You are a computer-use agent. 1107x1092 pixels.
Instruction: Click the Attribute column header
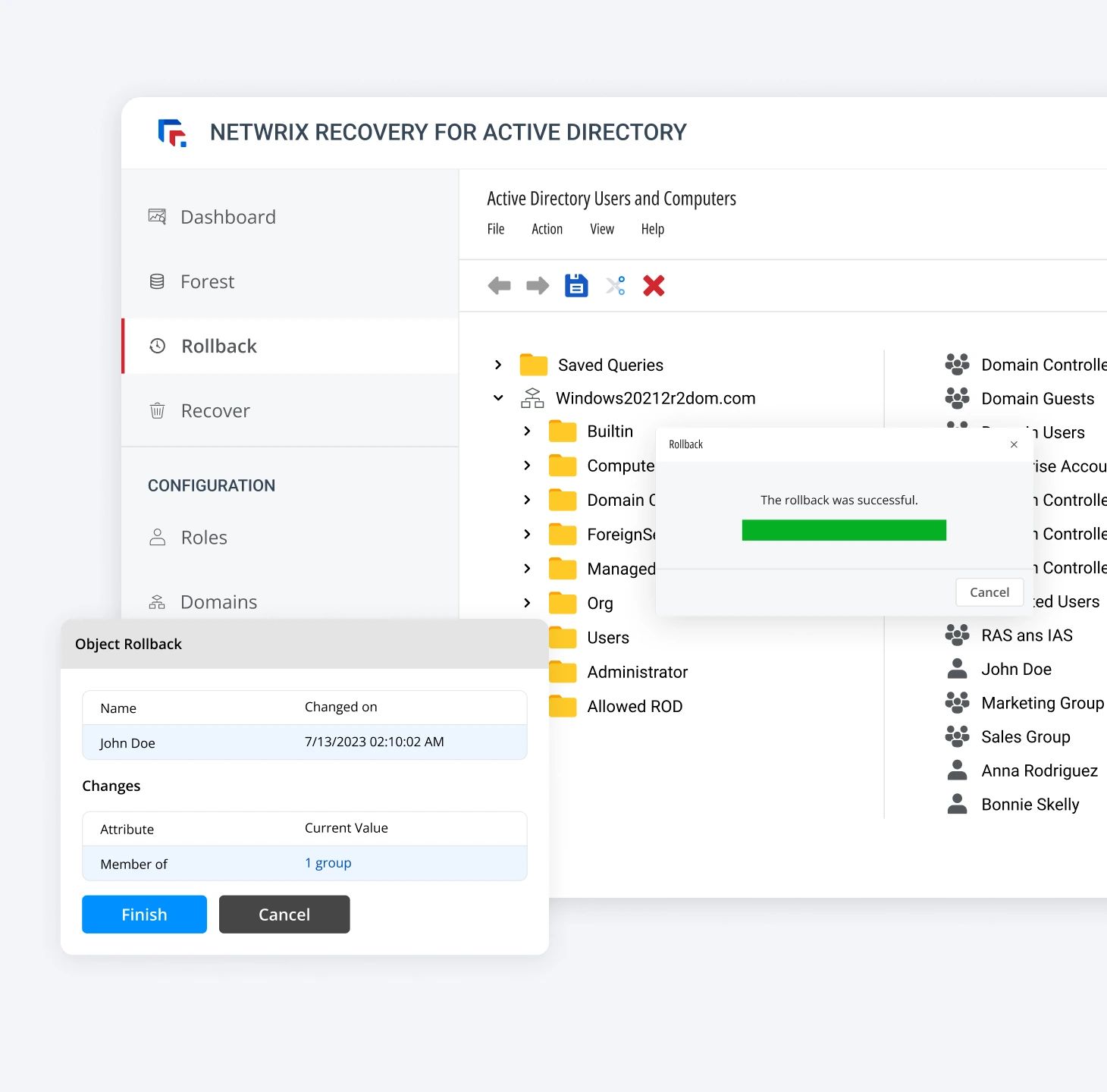click(127, 830)
